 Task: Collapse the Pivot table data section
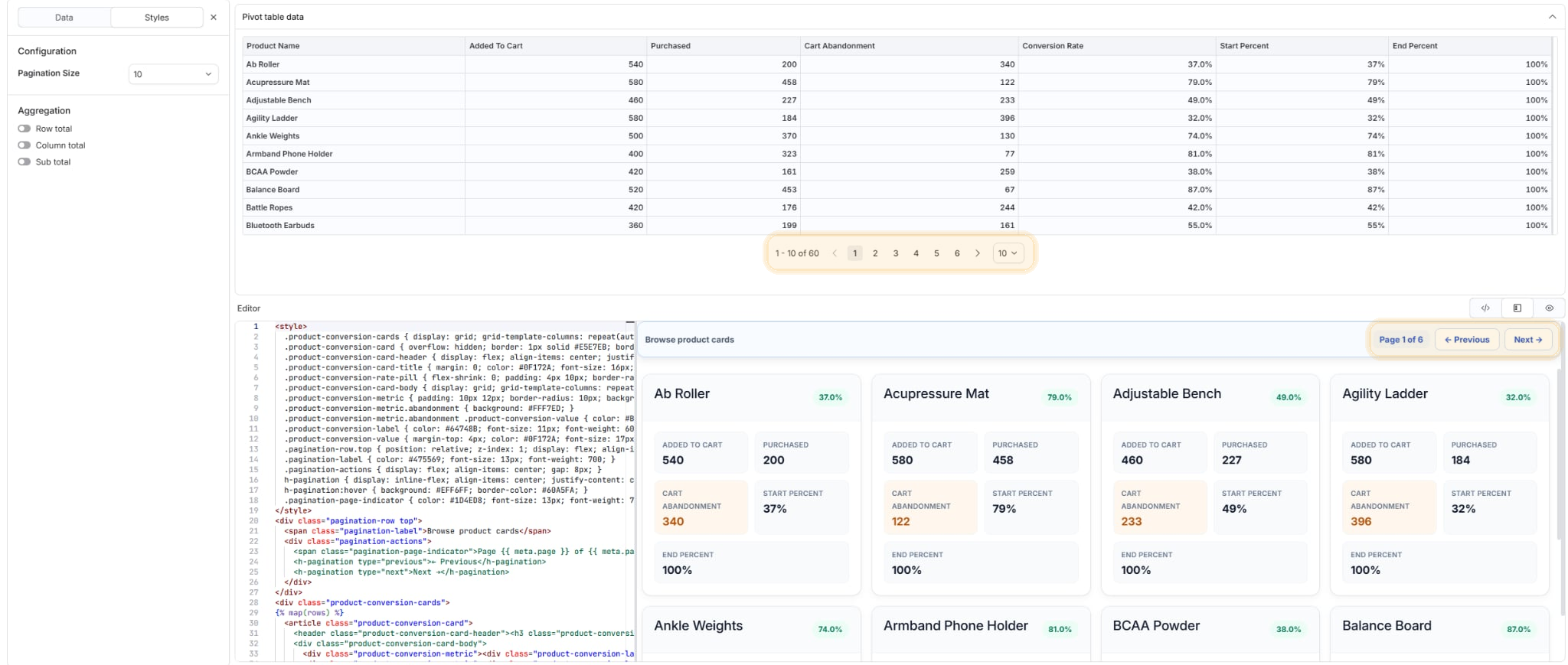1552,17
